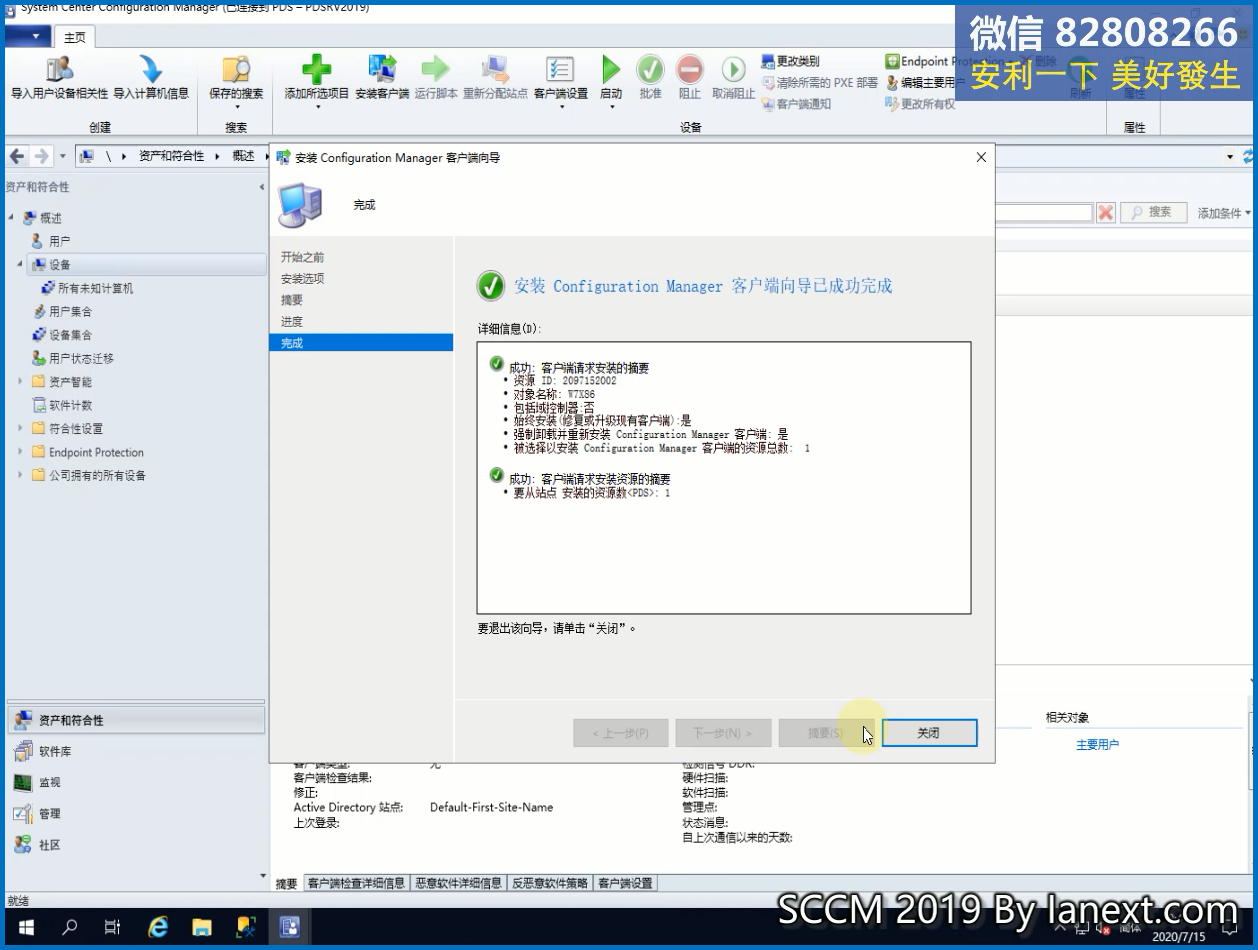
Task: Expand the Compliance Settings (符合性设置) node
Action: pyautogui.click(x=21, y=429)
